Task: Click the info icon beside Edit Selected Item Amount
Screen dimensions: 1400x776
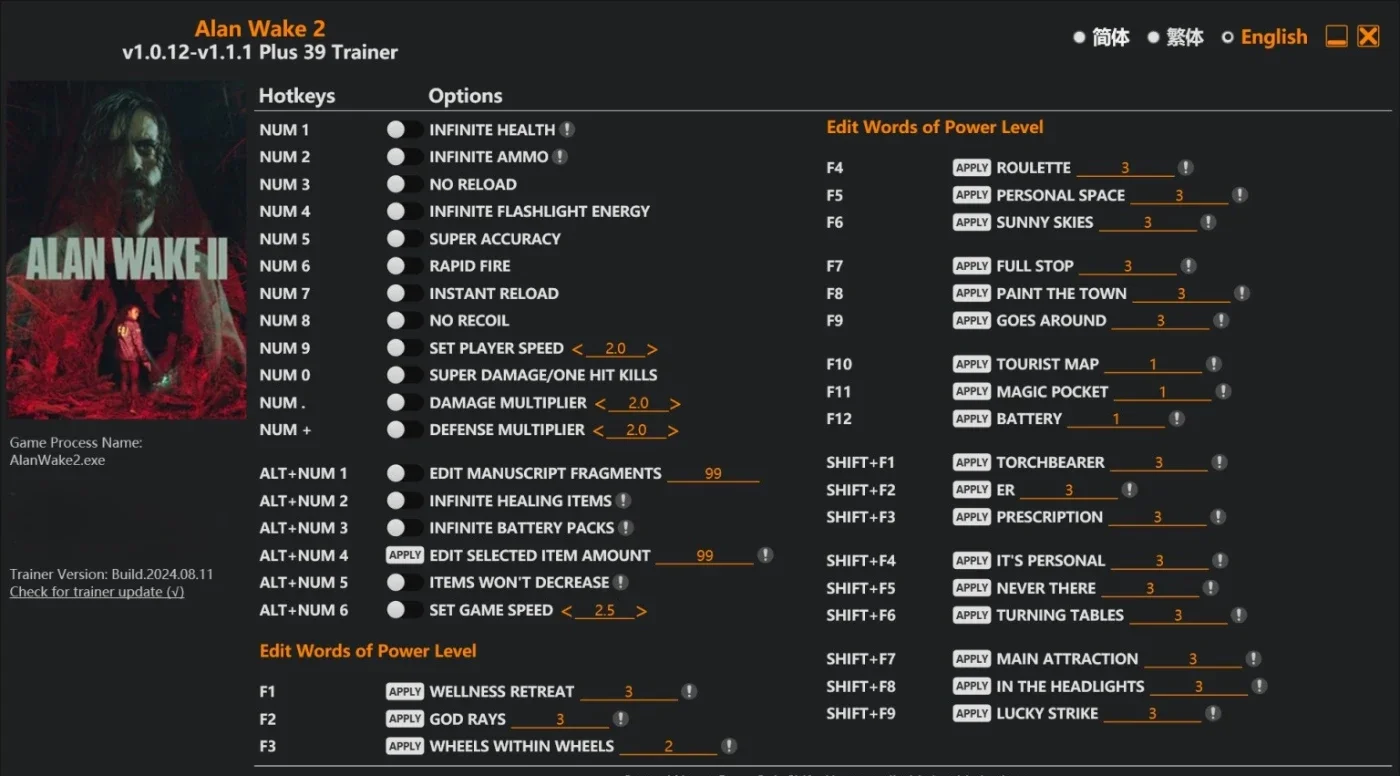Action: pos(765,554)
